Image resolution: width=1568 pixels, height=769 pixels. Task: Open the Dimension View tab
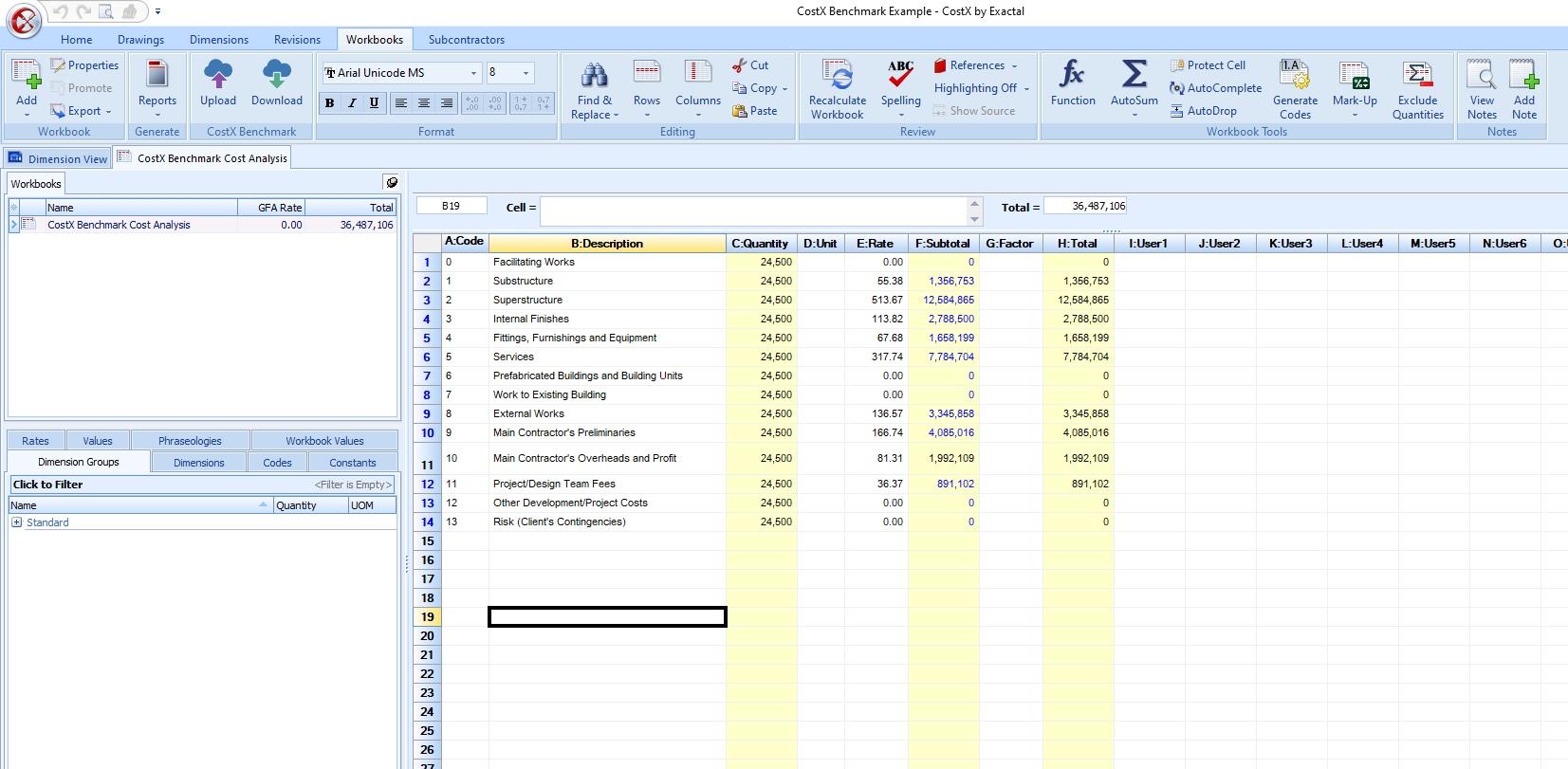click(x=58, y=158)
